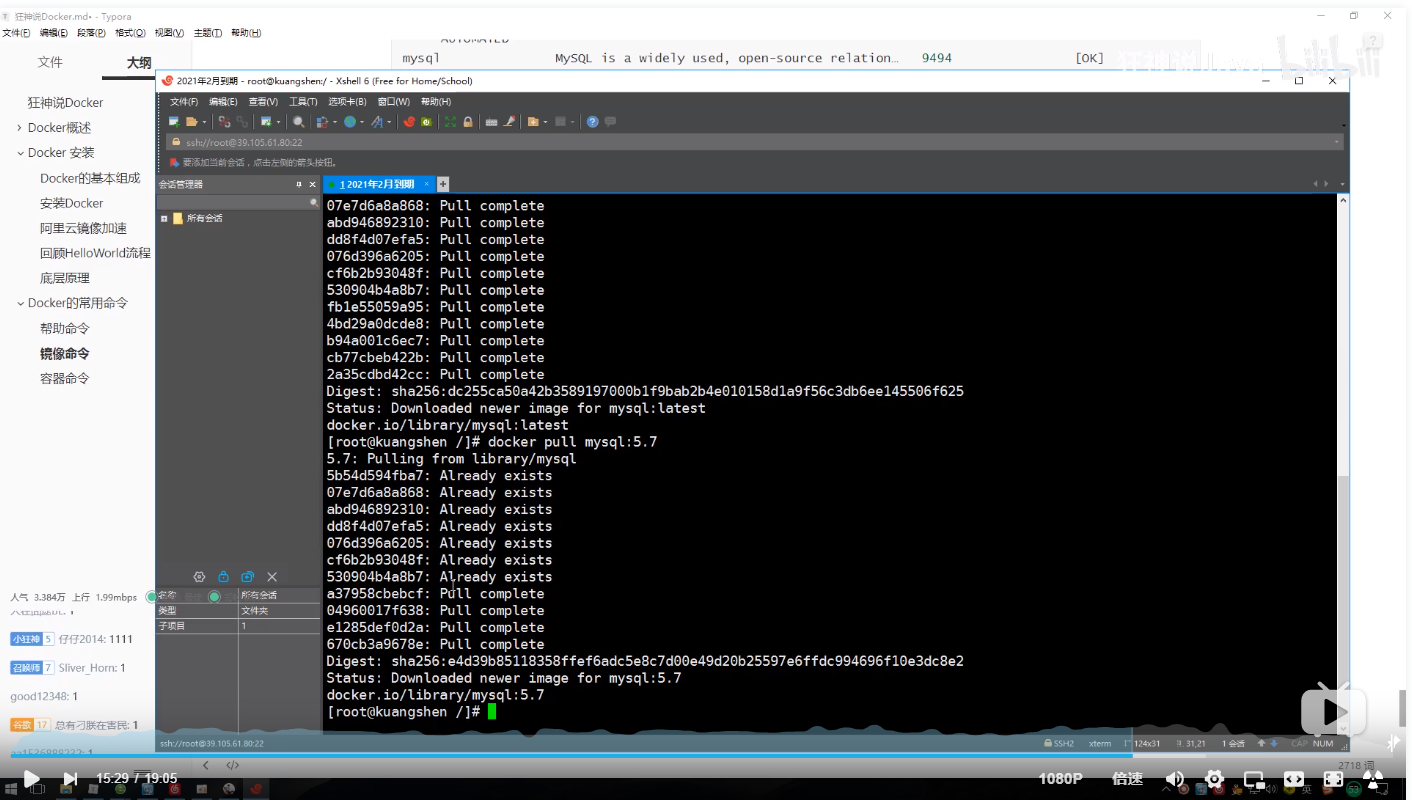Open the dropdown arrow beside the globe icon
This screenshot has height=800, width=1412.
[362, 122]
